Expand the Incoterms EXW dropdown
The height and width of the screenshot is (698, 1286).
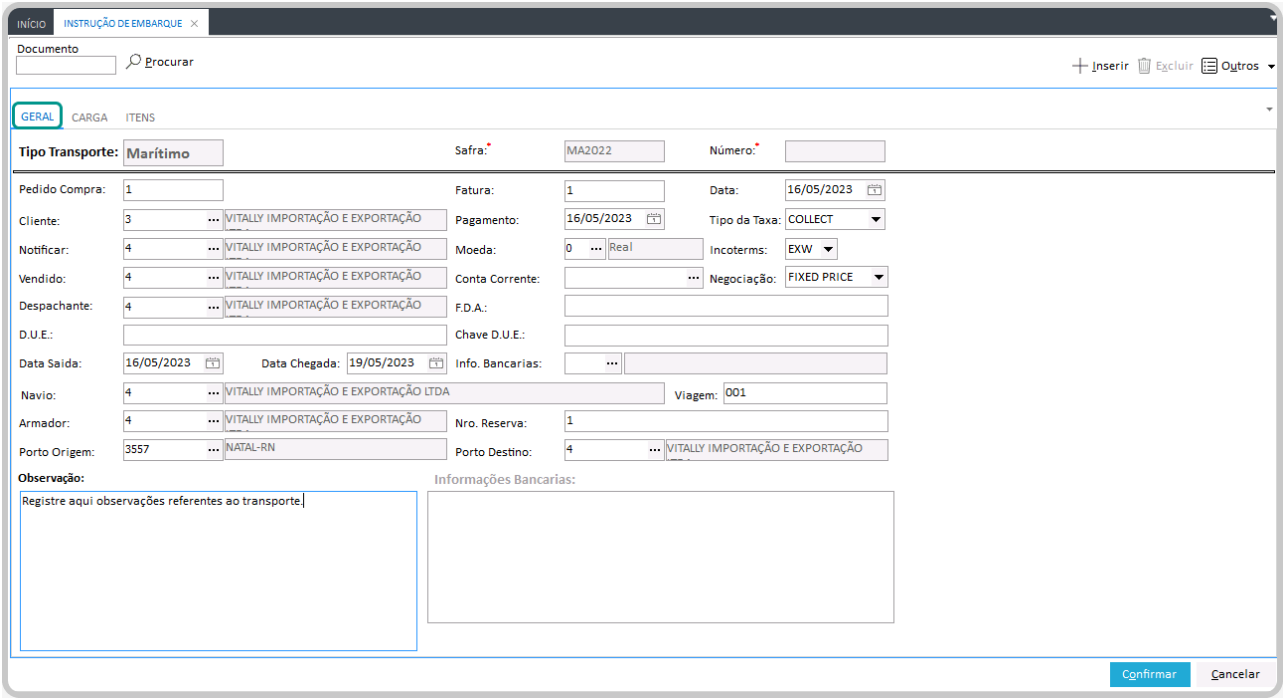[827, 248]
